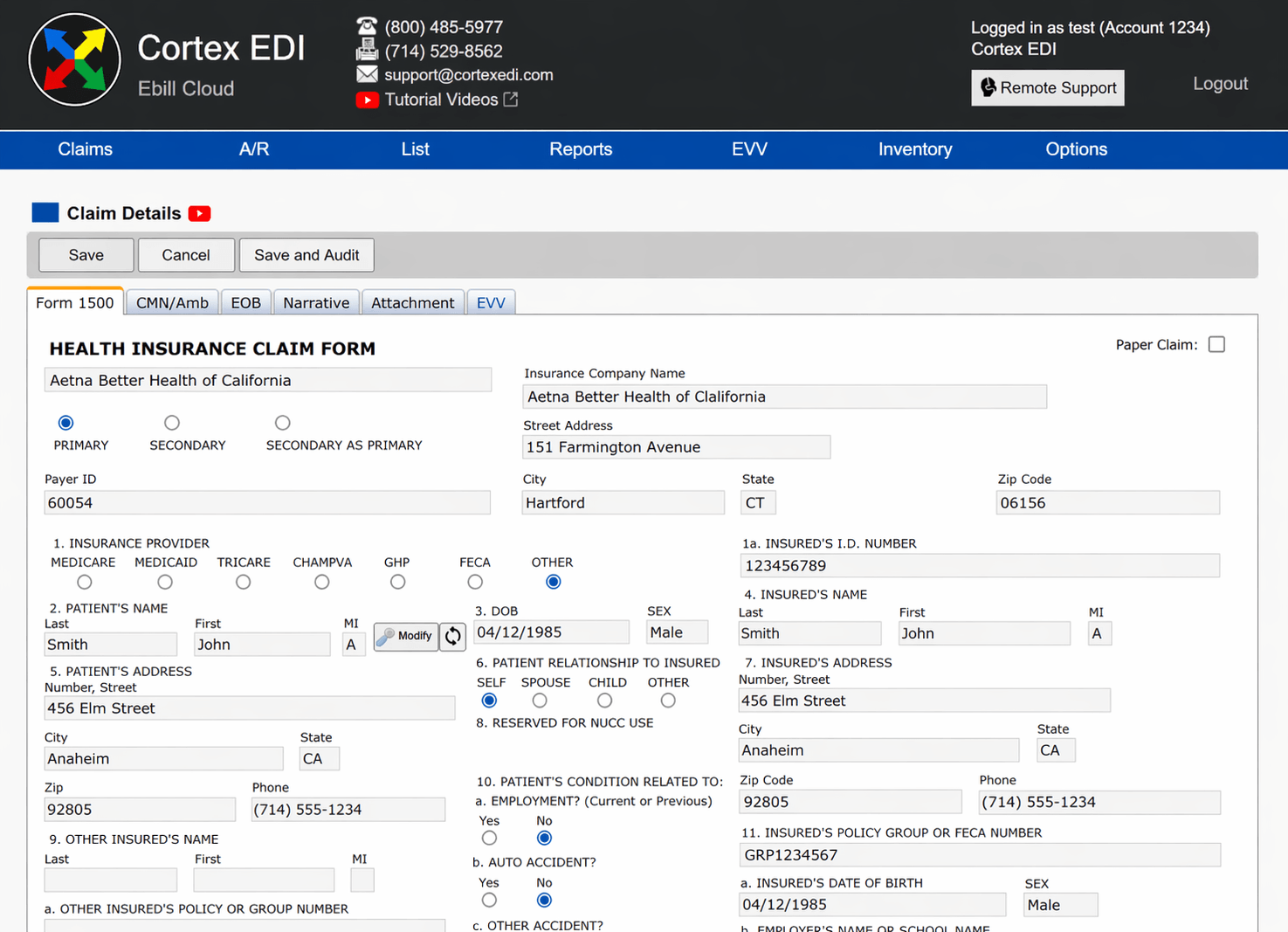Screen dimensions: 1288x932
Task: Select SPOUSE relationship to insured
Action: coord(540,701)
